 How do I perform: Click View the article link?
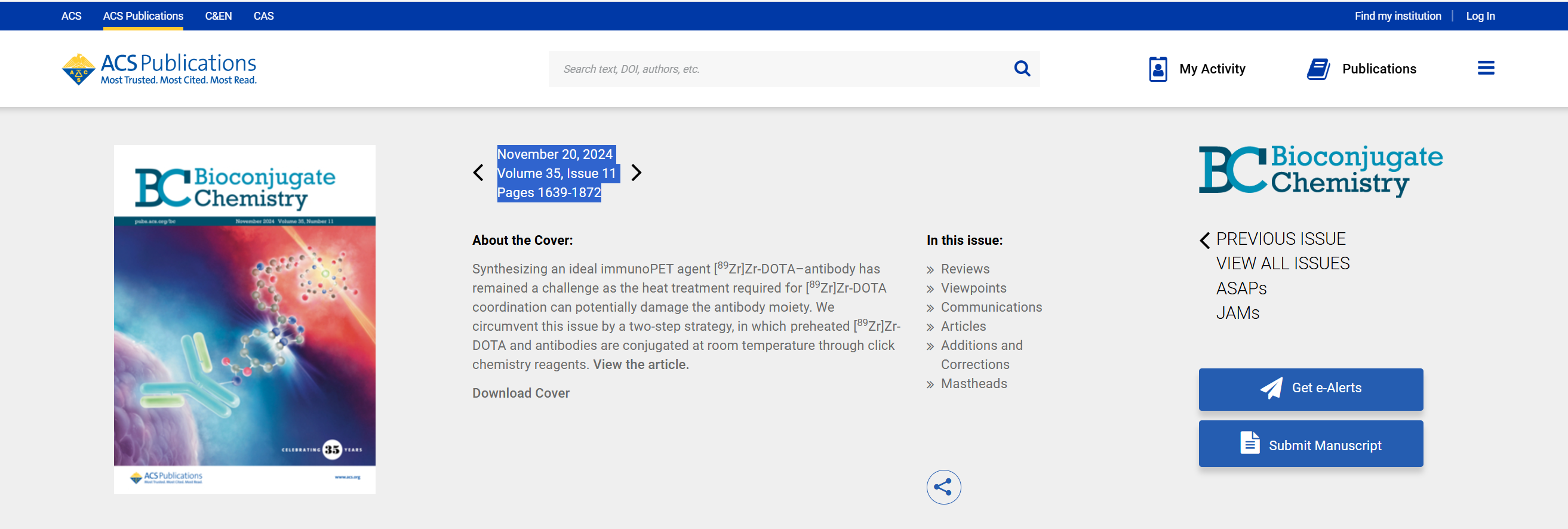click(641, 364)
